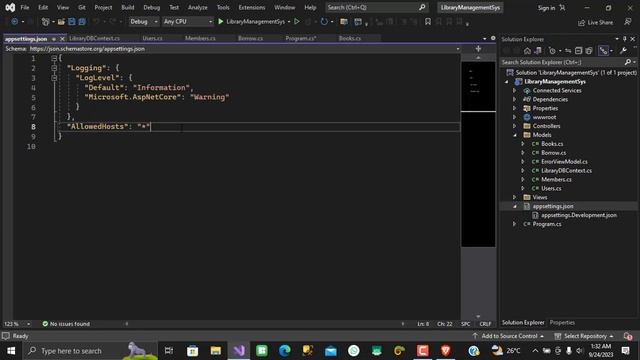Collapse the "LogLevel" block fold toggle

point(54,78)
